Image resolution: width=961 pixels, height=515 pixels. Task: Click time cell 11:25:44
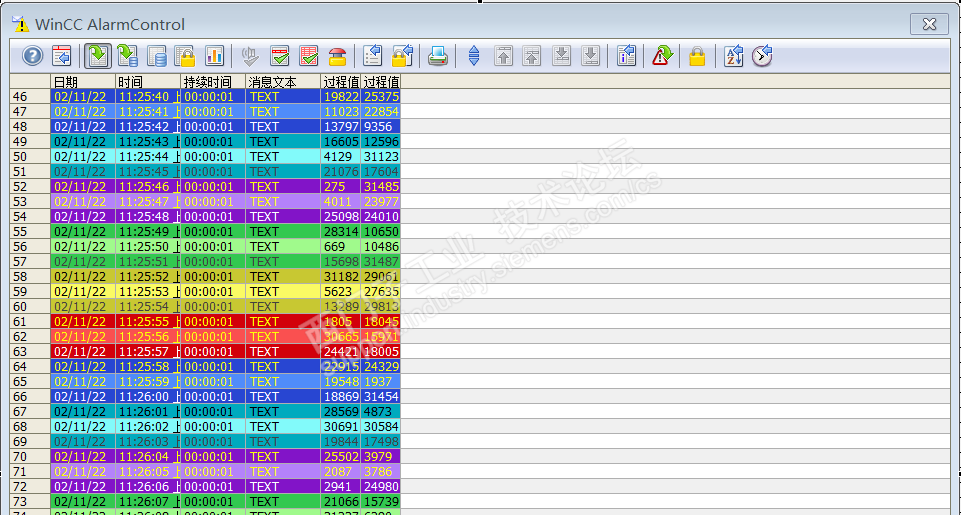pyautogui.click(x=148, y=156)
